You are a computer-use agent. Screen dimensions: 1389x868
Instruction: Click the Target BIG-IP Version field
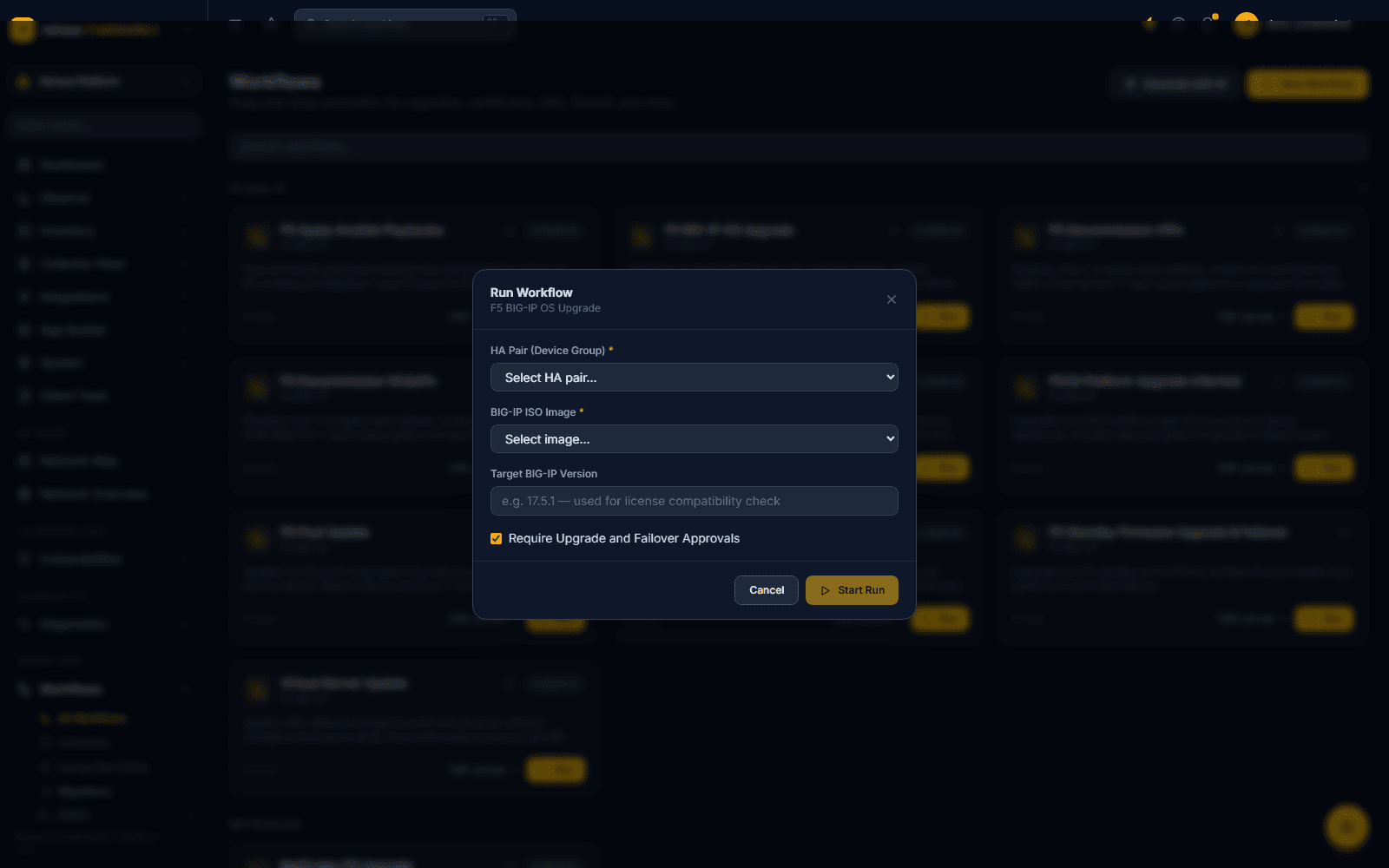point(694,501)
